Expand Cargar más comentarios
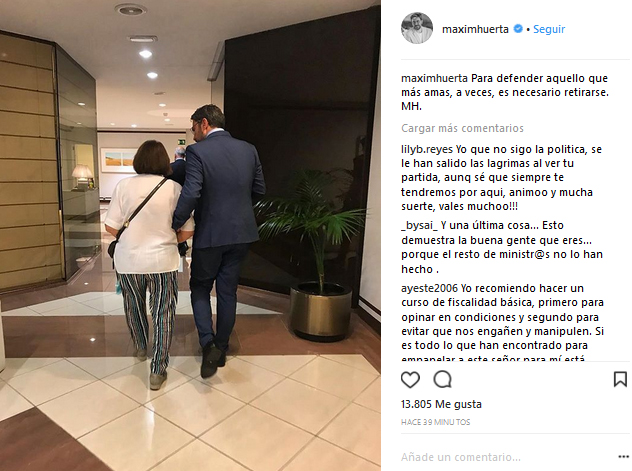 click(462, 128)
